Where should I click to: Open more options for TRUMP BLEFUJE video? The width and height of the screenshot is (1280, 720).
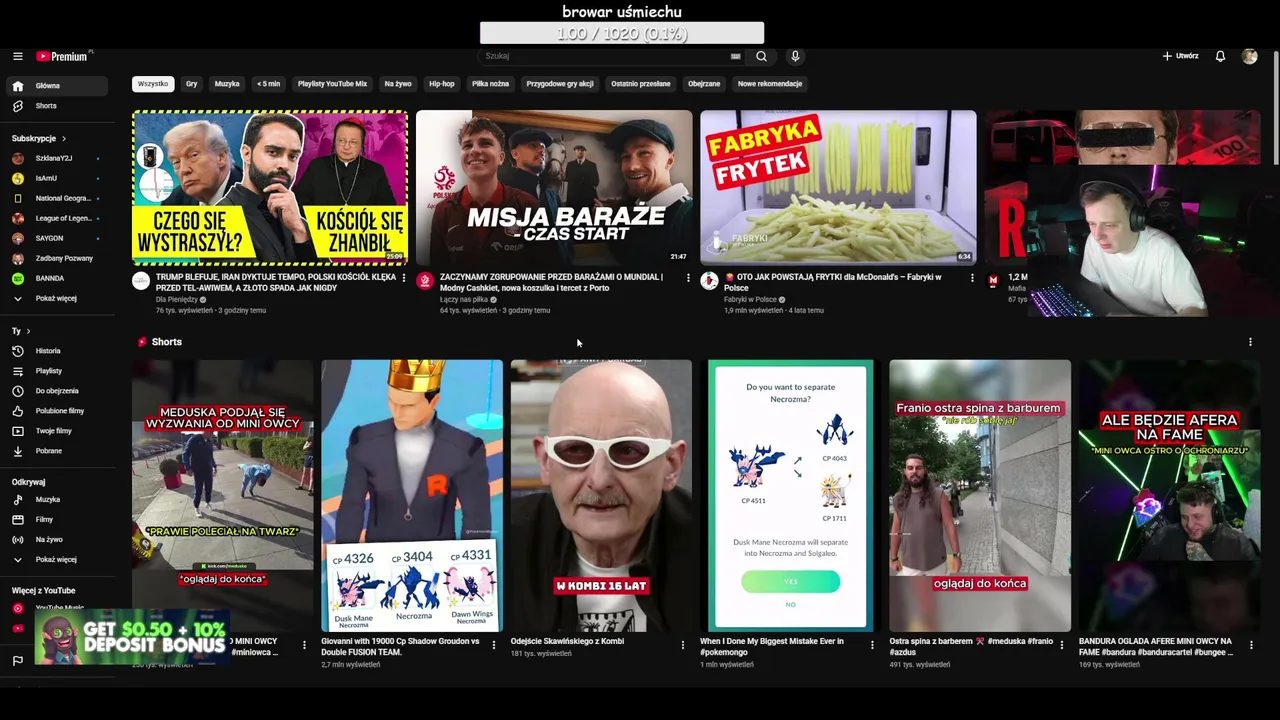tap(404, 278)
